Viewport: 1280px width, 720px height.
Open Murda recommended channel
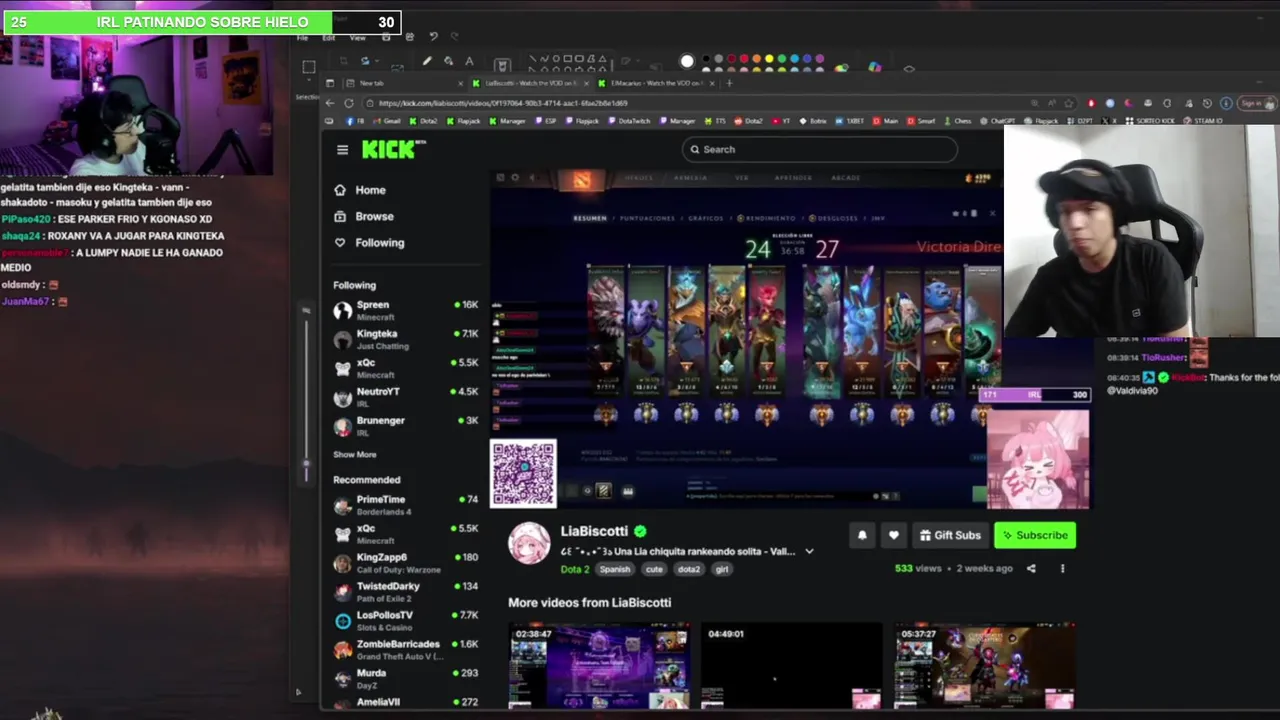click(x=405, y=679)
